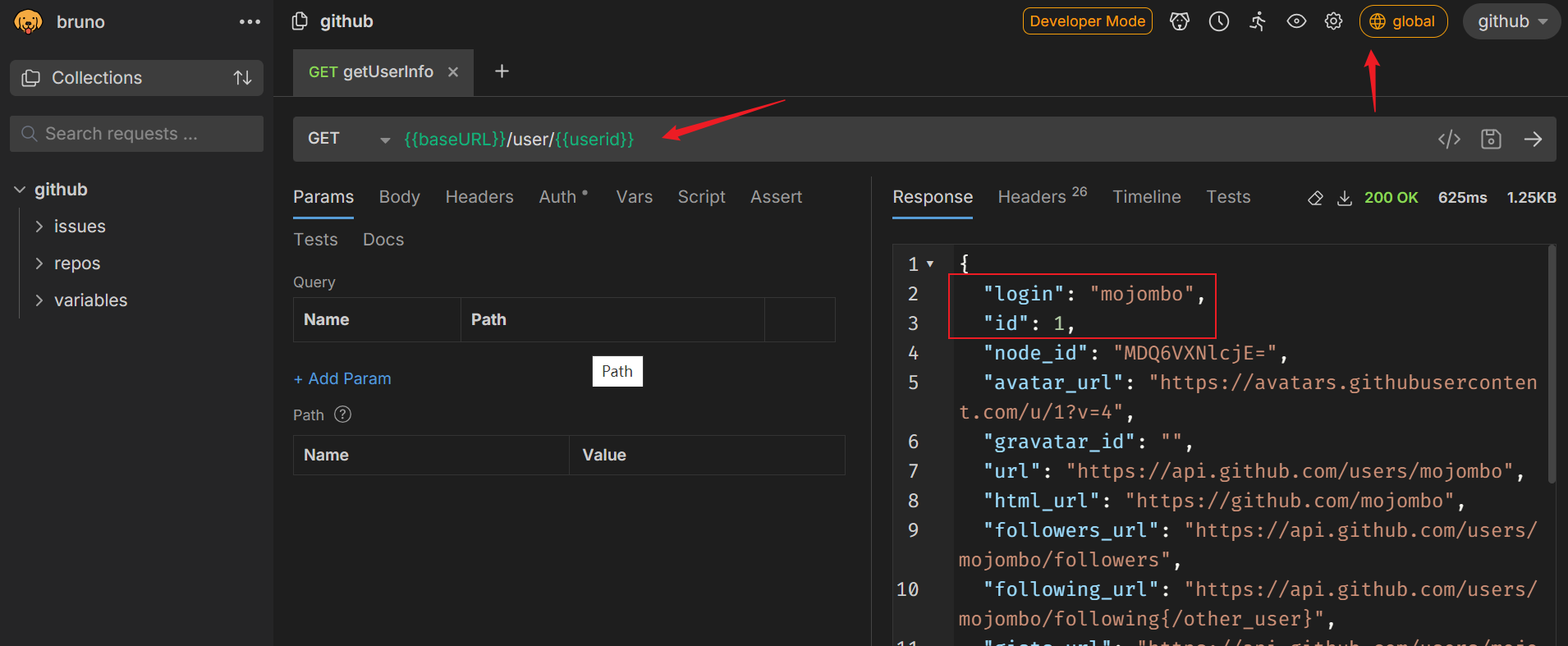This screenshot has height=646, width=1568.
Task: Click the Search requests input field
Action: click(136, 134)
